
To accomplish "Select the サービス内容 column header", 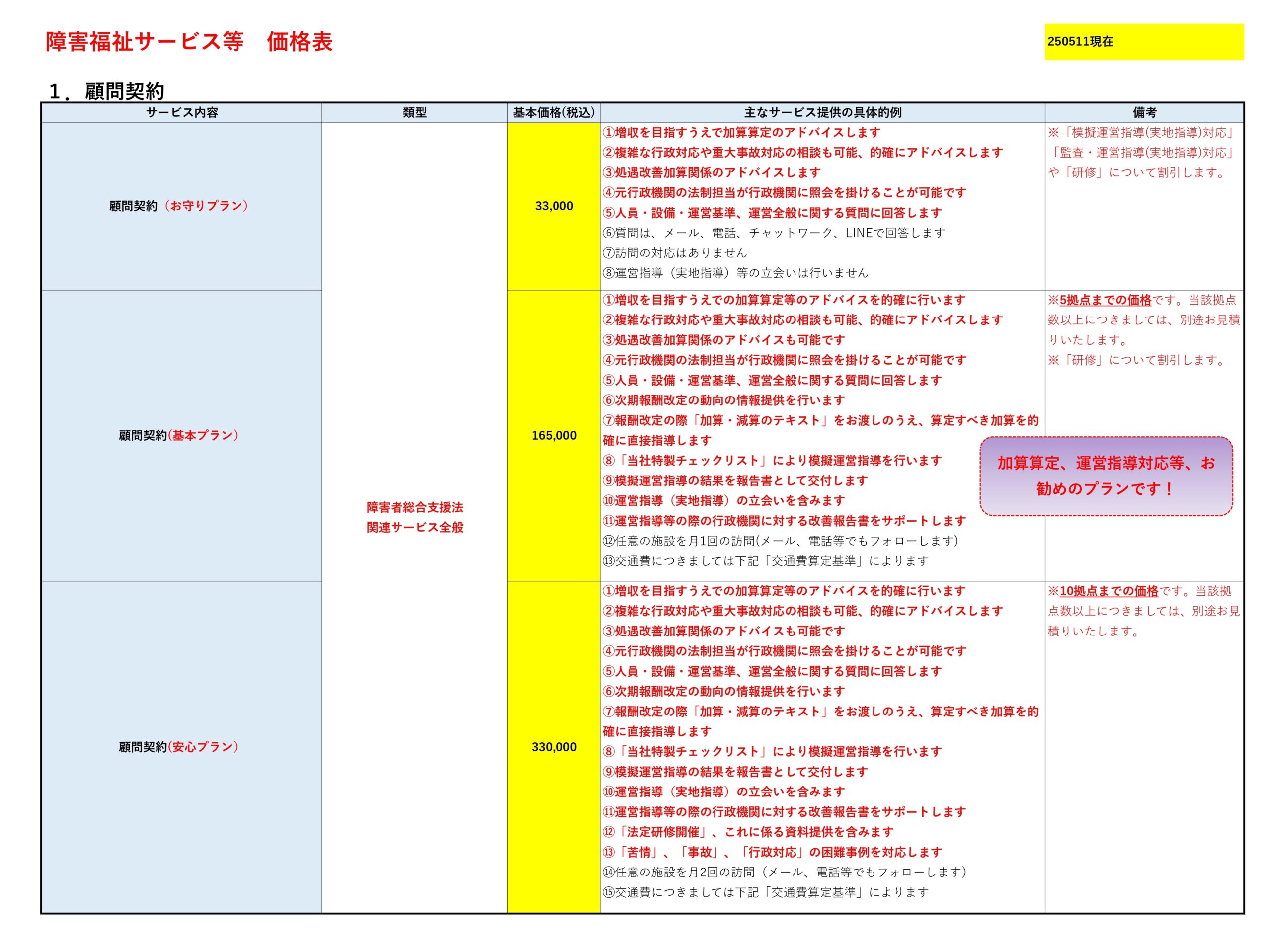I will 182,113.
